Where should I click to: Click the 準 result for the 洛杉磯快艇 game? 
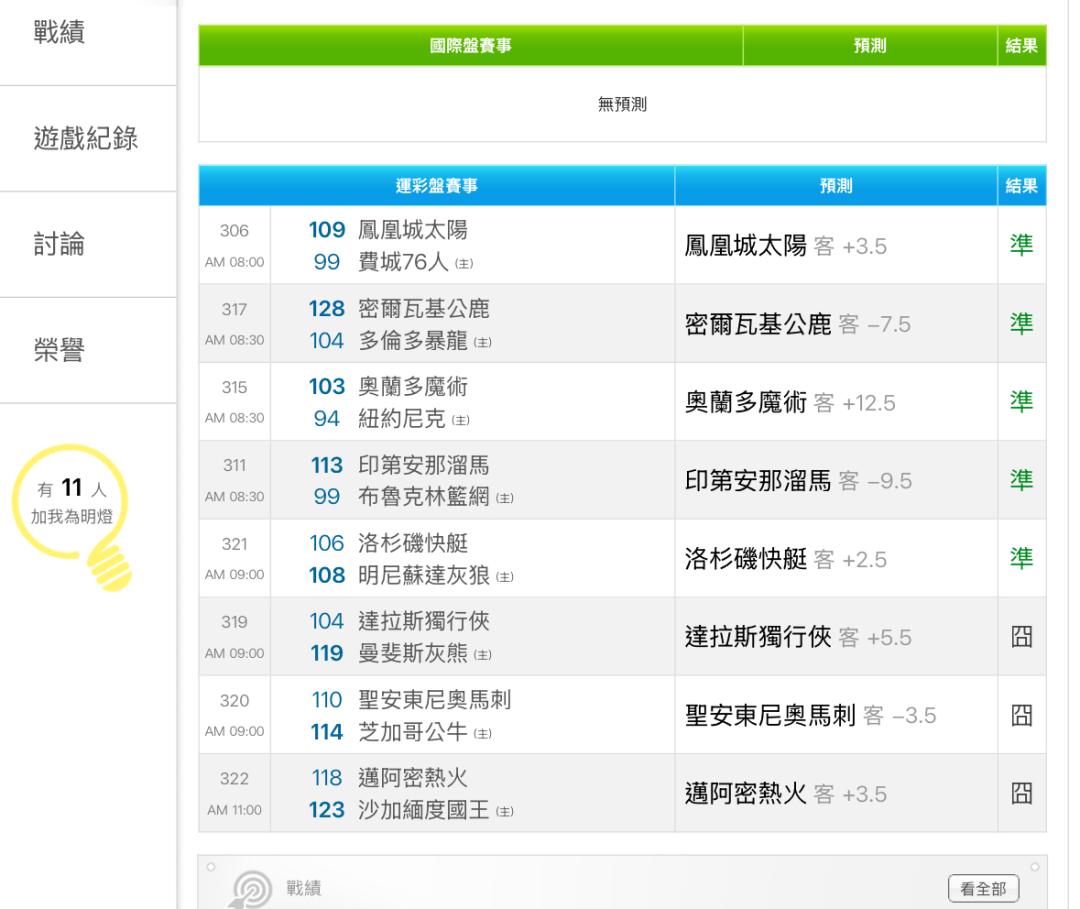pyautogui.click(x=1021, y=558)
